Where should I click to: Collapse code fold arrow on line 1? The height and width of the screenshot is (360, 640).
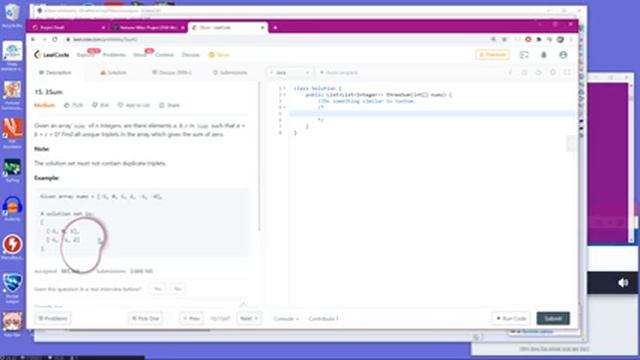coord(285,88)
